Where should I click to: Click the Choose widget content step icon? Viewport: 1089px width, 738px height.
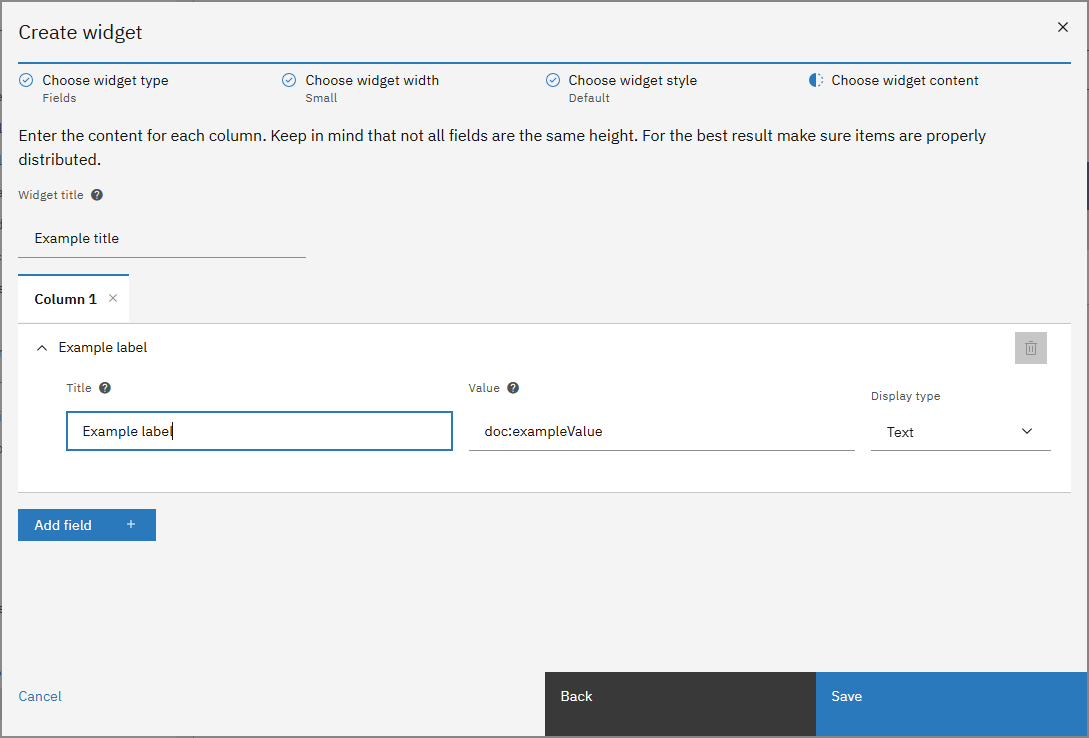pos(816,80)
